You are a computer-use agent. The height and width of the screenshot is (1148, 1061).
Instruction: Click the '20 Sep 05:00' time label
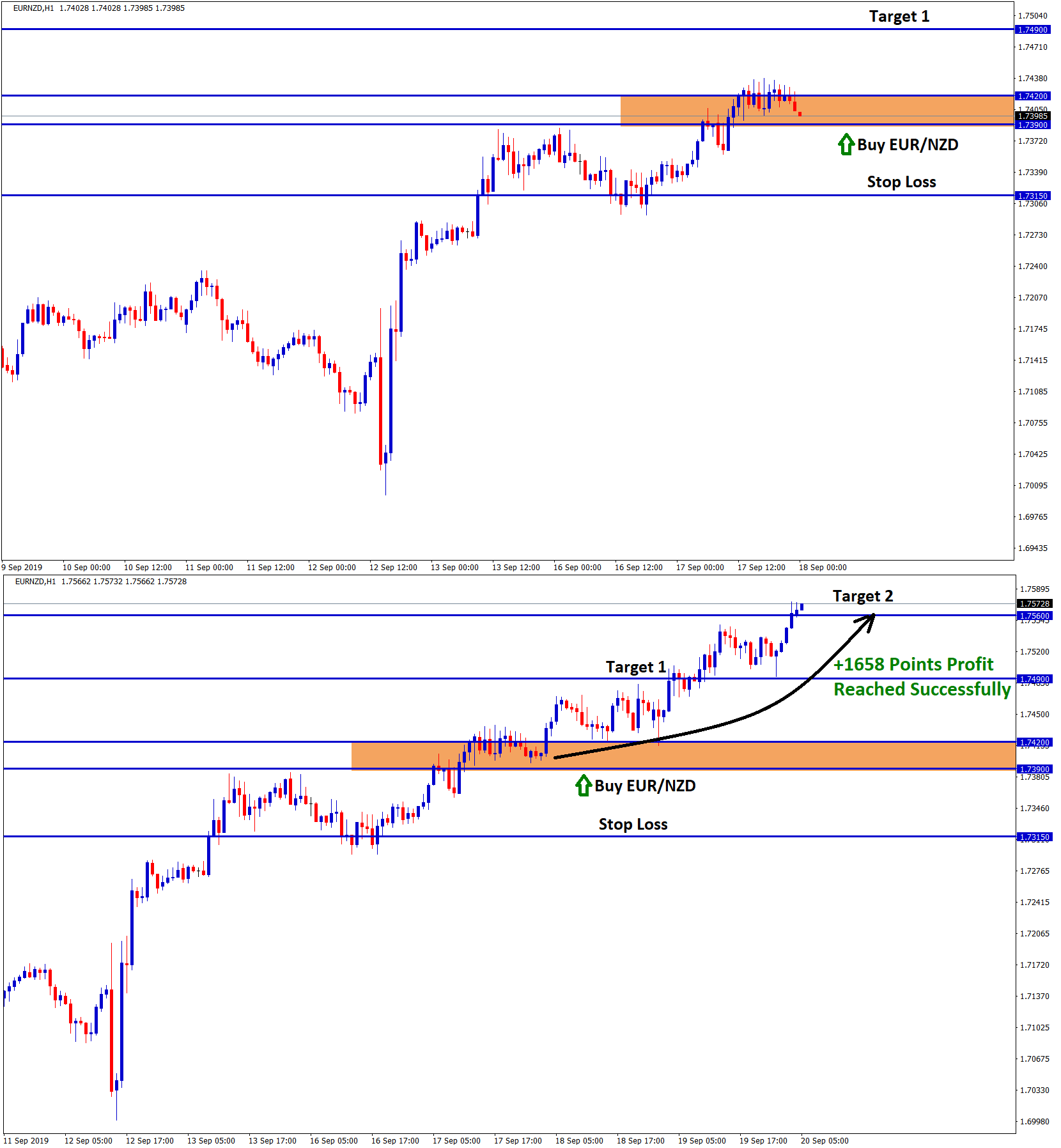pyautogui.click(x=825, y=1140)
